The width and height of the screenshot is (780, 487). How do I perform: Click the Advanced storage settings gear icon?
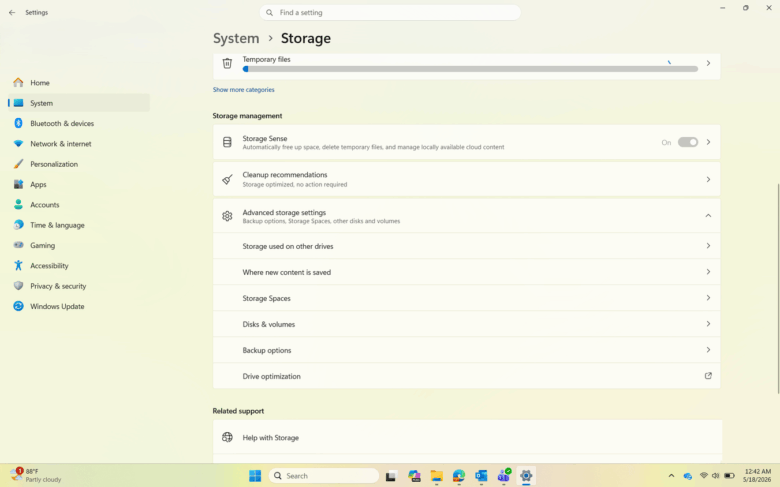[227, 216]
